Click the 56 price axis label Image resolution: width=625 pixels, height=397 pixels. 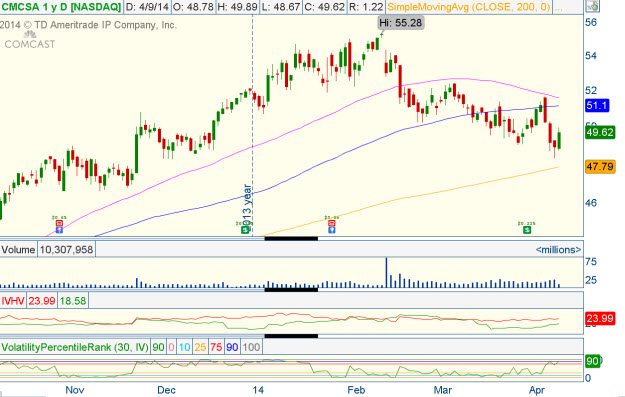coord(591,22)
